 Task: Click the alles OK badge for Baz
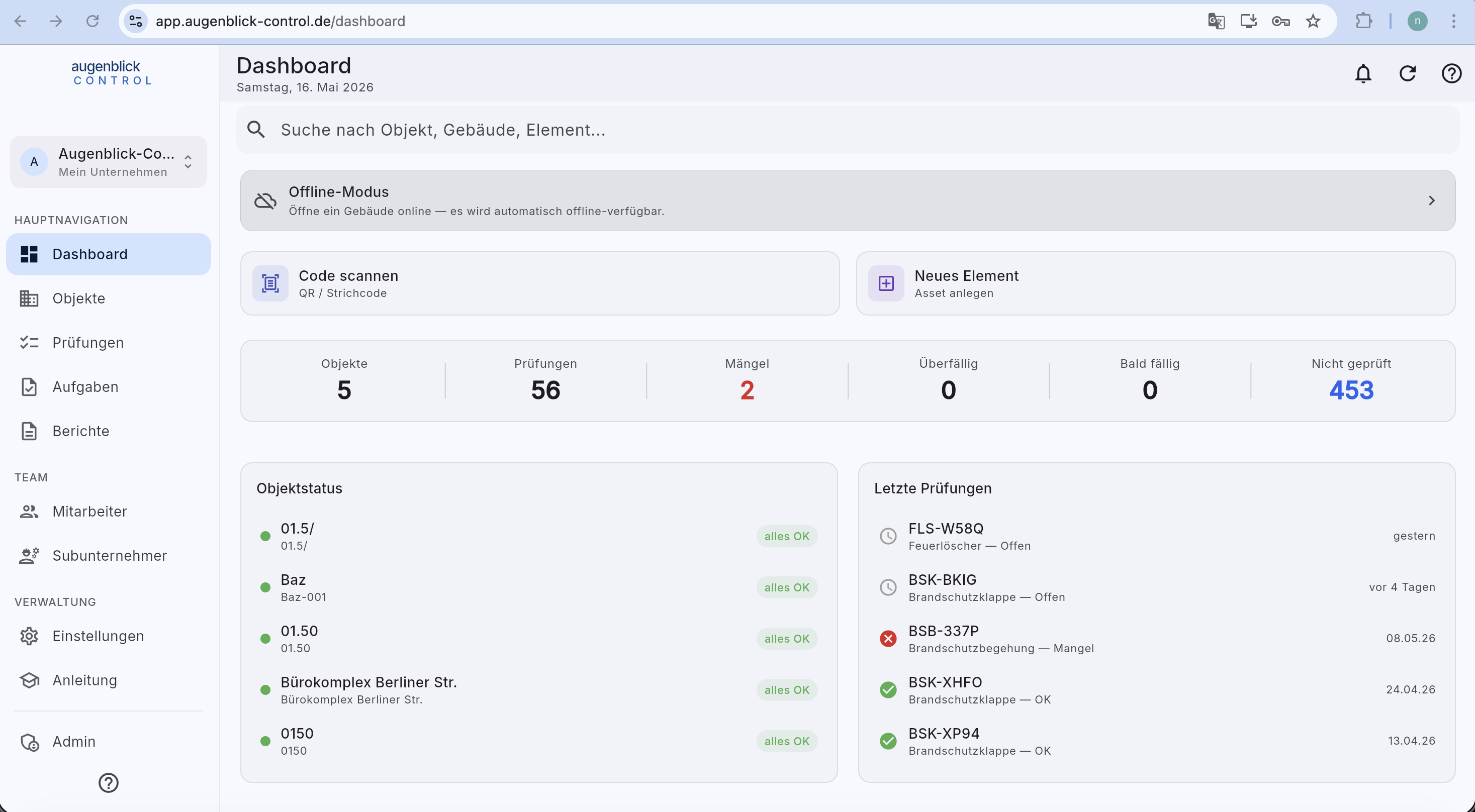click(786, 588)
